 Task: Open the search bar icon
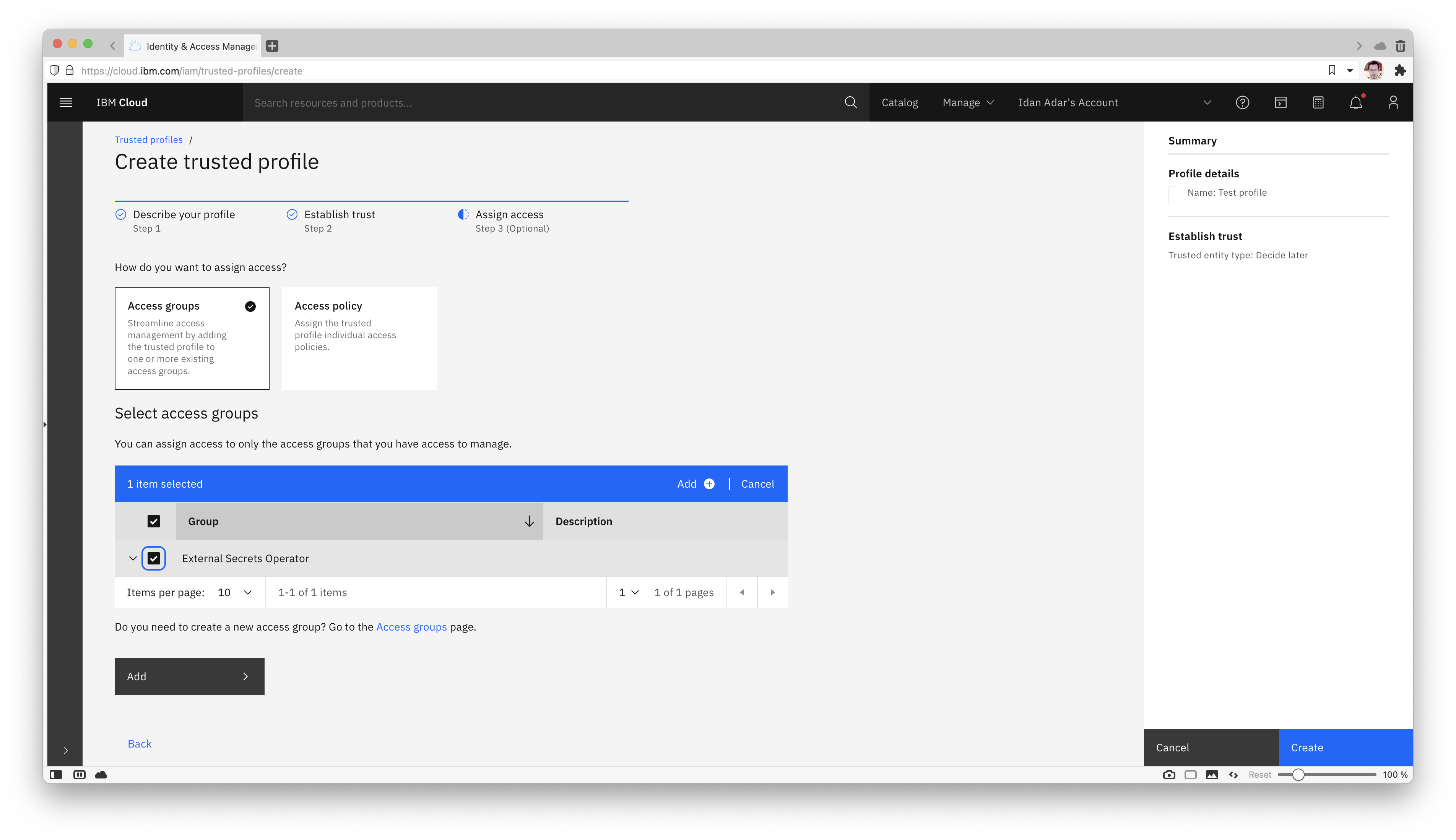tap(851, 102)
